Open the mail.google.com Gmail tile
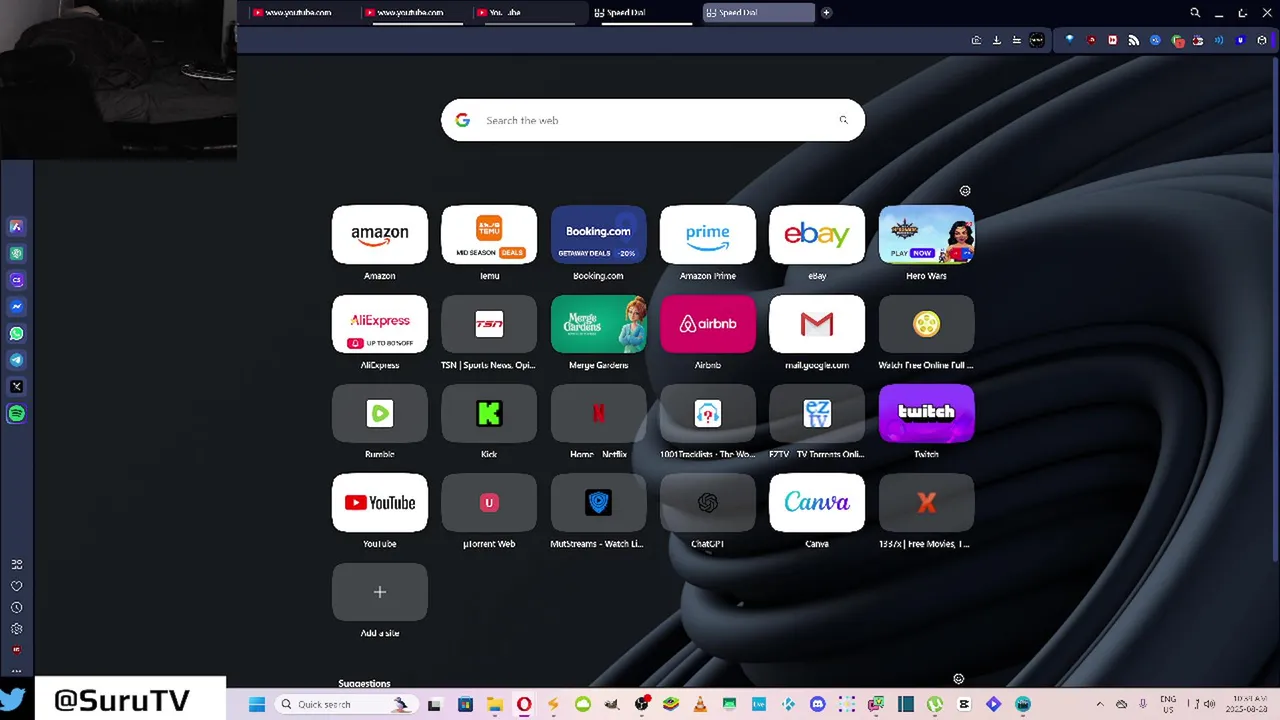 tap(817, 324)
